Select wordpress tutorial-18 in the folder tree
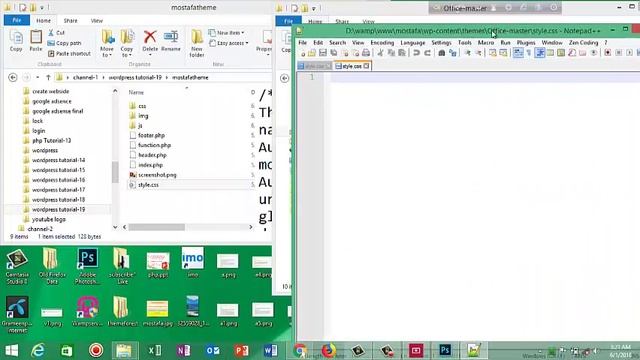Screen dimensions: 640x360 [x=58, y=200]
